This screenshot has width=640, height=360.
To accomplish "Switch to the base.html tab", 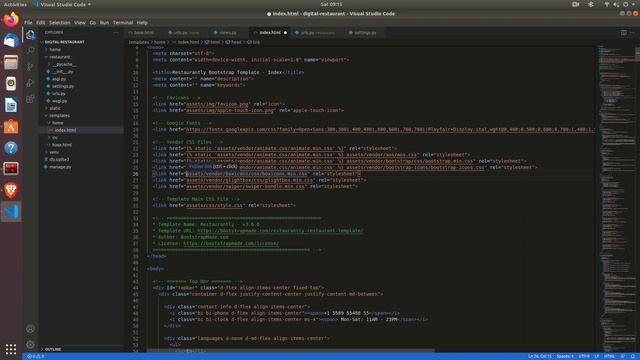I will (x=144, y=33).
